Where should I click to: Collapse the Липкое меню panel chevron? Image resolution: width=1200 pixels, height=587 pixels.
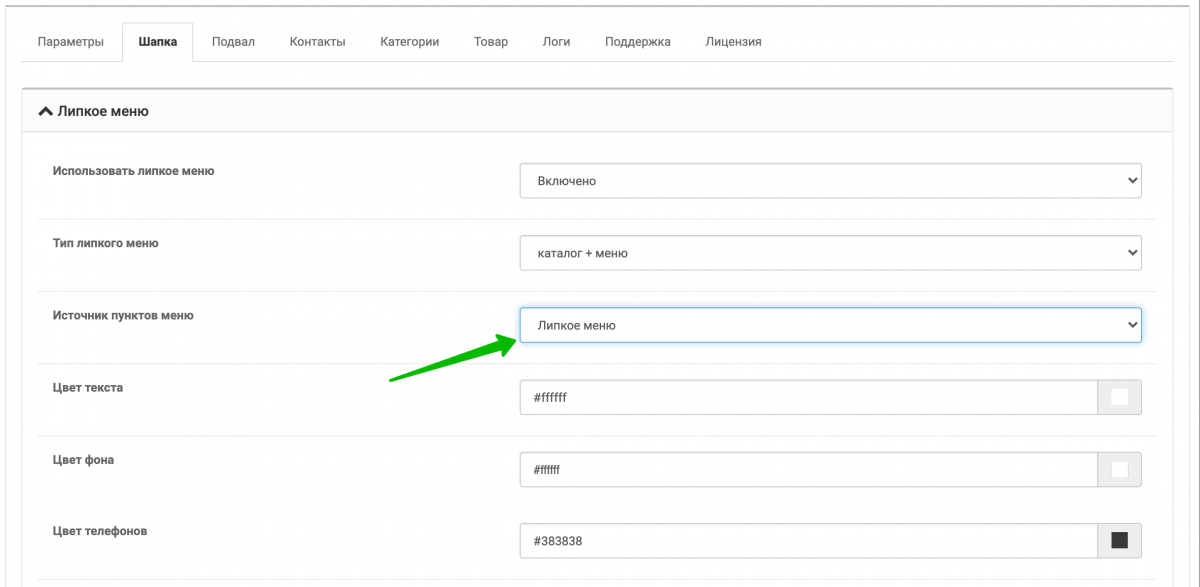point(45,112)
